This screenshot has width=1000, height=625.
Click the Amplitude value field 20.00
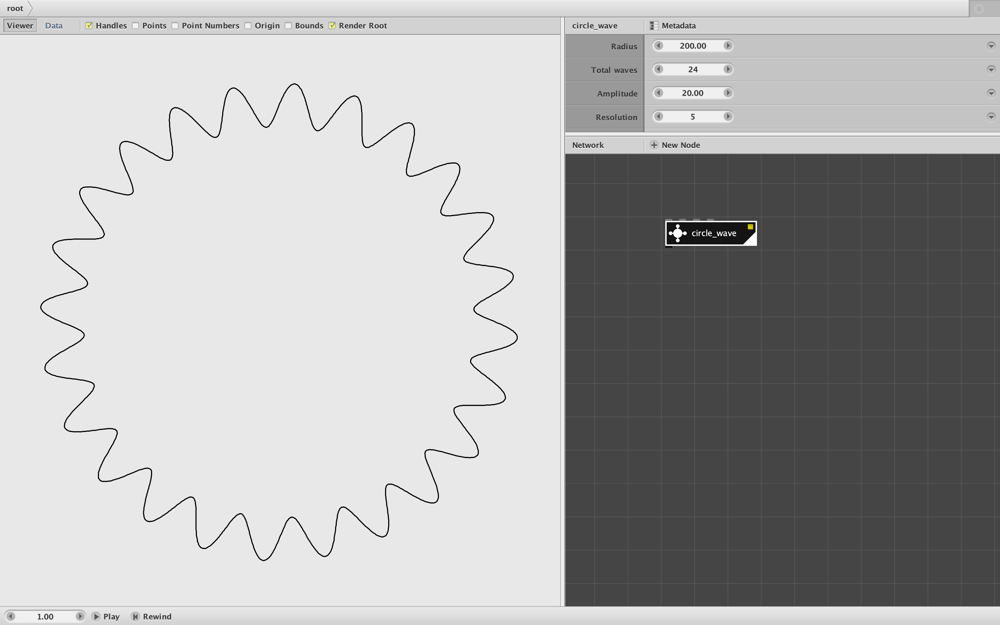[x=693, y=93]
